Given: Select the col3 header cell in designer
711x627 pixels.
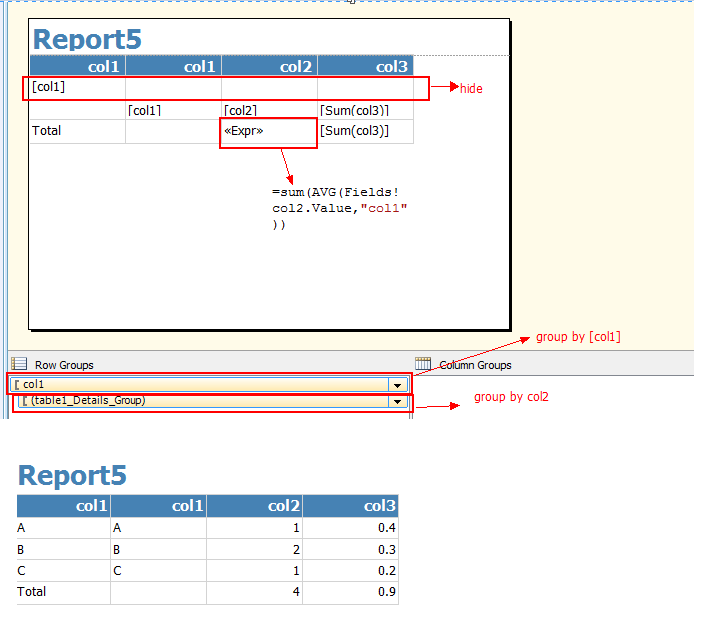Looking at the screenshot, I should [x=365, y=66].
